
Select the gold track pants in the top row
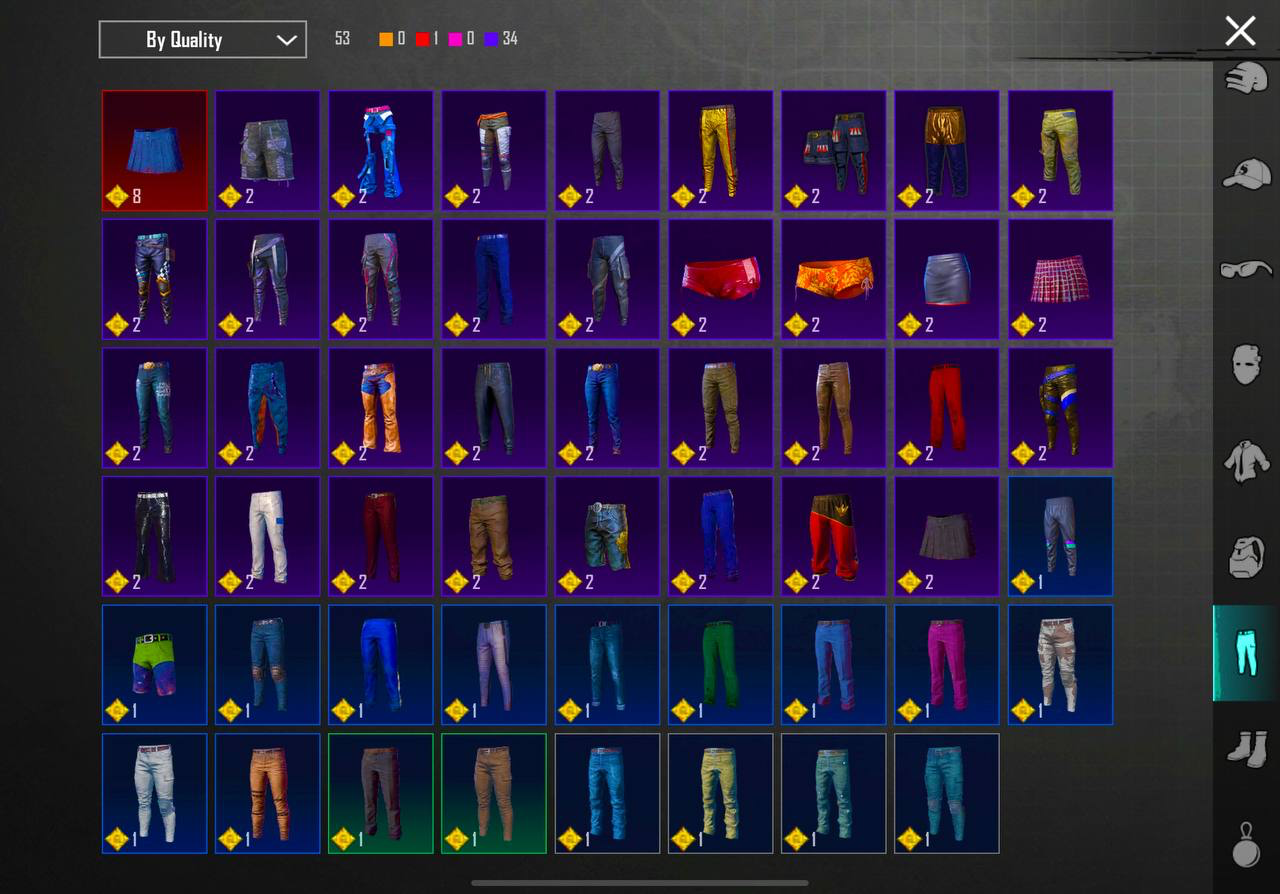click(720, 150)
